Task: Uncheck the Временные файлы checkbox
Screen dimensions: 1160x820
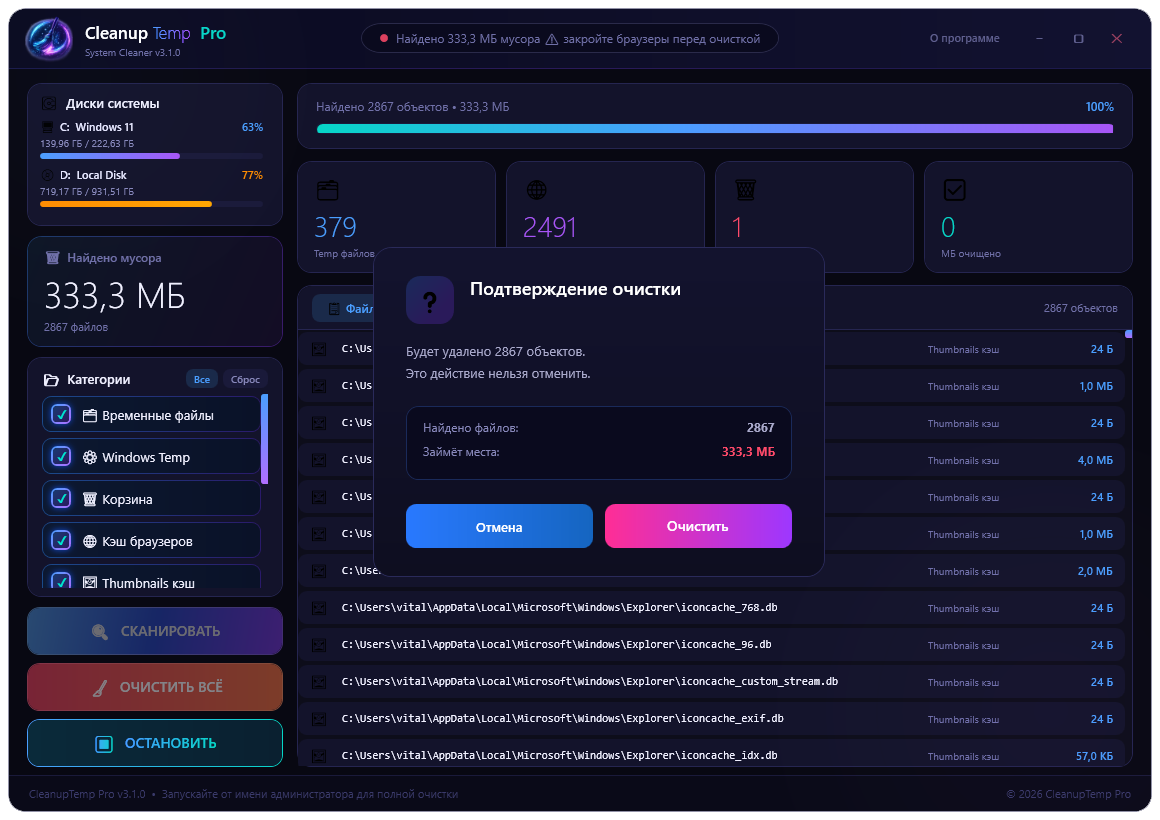Action: pos(61,414)
